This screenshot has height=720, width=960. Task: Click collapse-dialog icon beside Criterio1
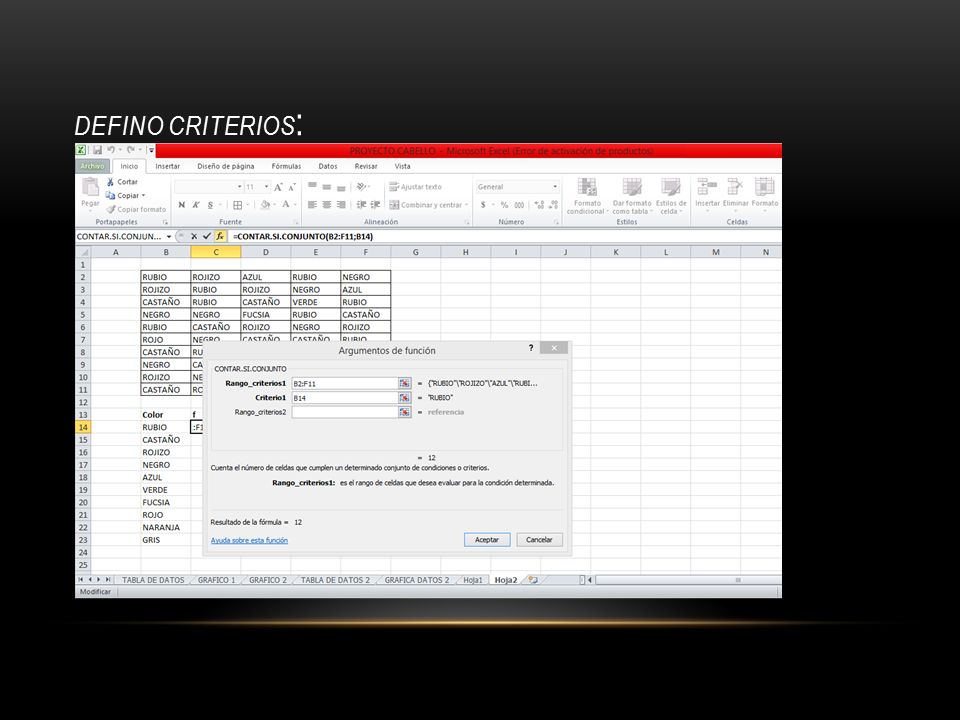tap(405, 398)
